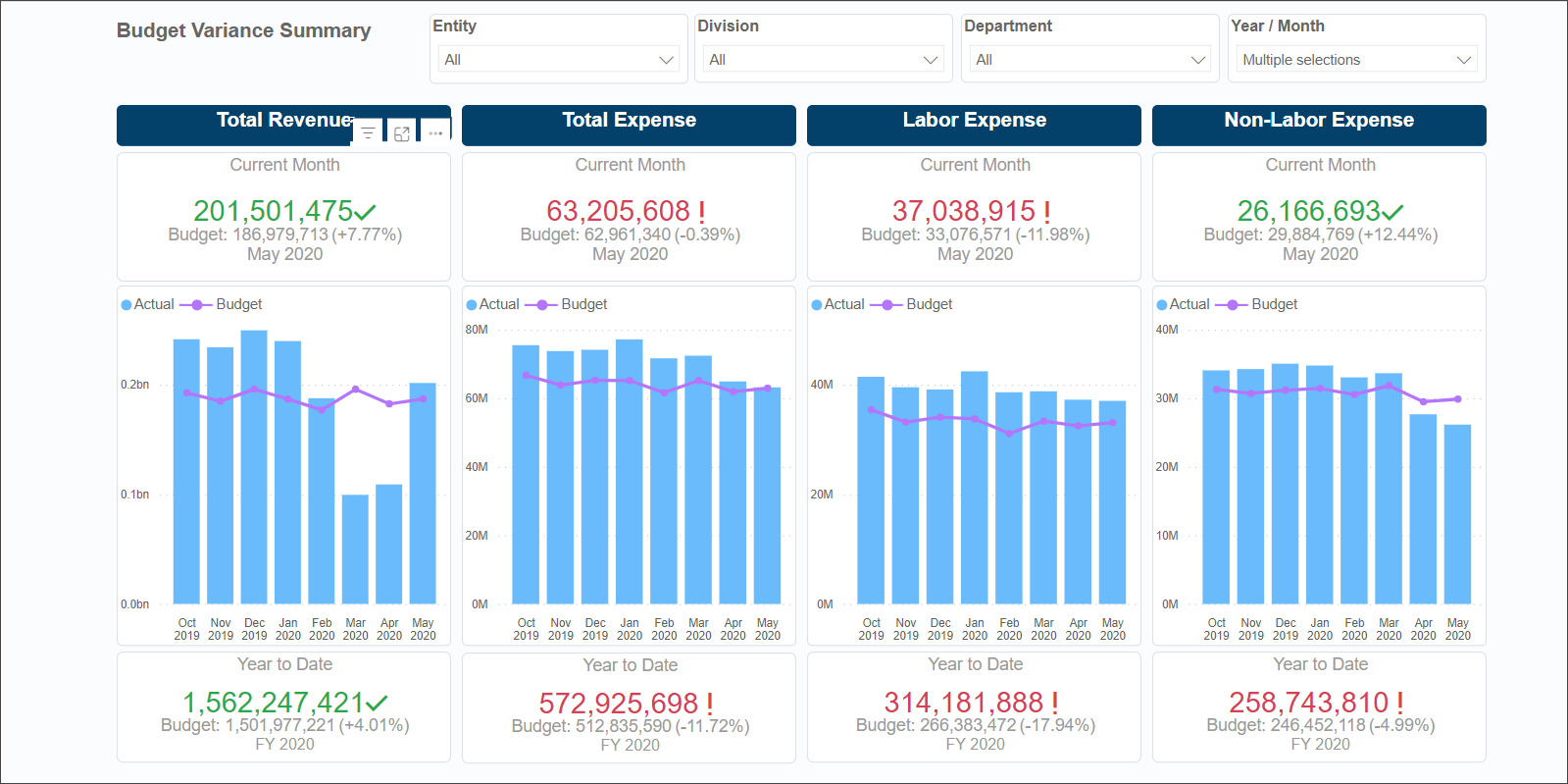Select the Labor Expense header
The image size is (1568, 784).
[x=974, y=121]
